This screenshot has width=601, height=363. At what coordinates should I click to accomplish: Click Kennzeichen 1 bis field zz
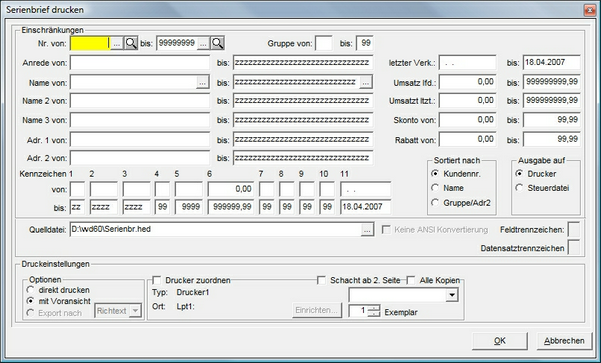(77, 207)
